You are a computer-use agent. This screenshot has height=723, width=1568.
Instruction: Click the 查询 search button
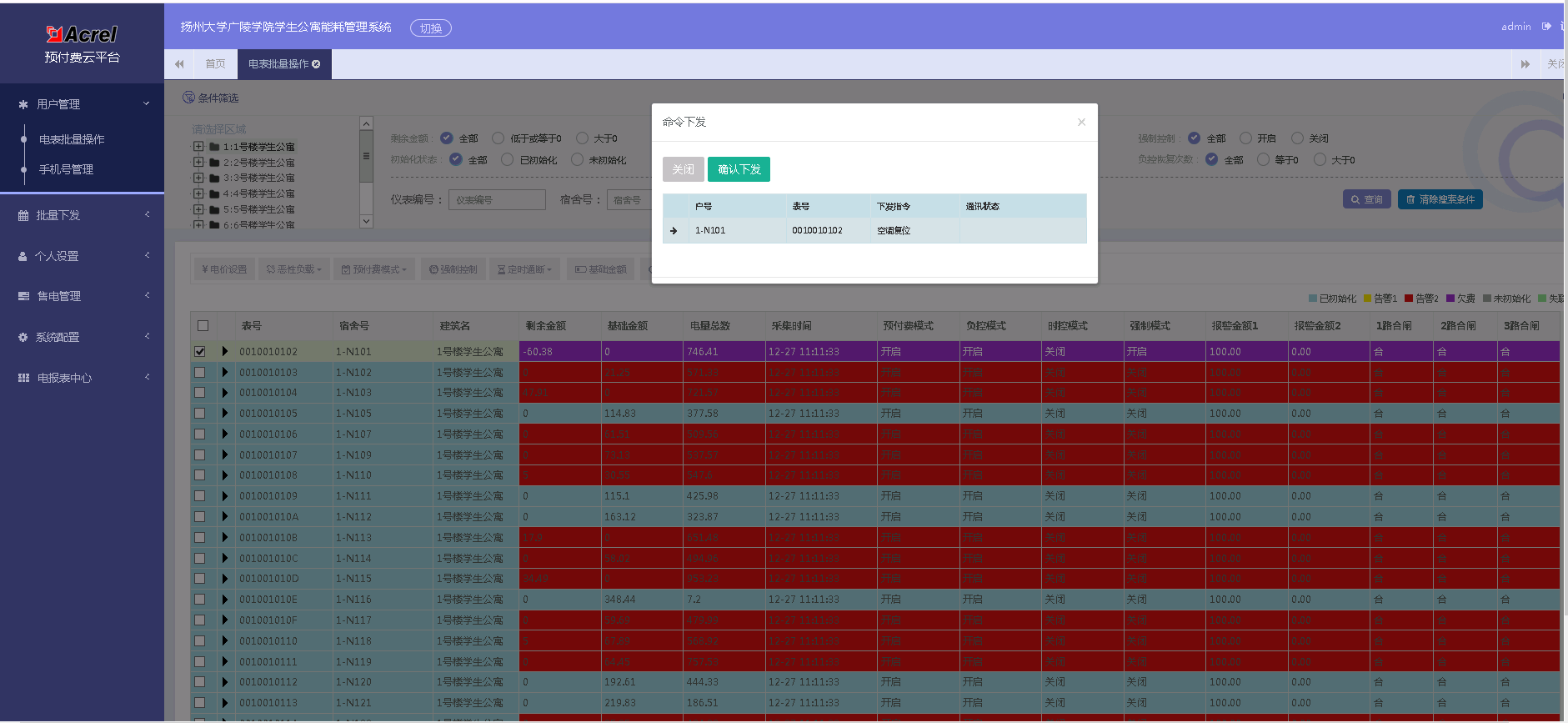pos(1366,199)
